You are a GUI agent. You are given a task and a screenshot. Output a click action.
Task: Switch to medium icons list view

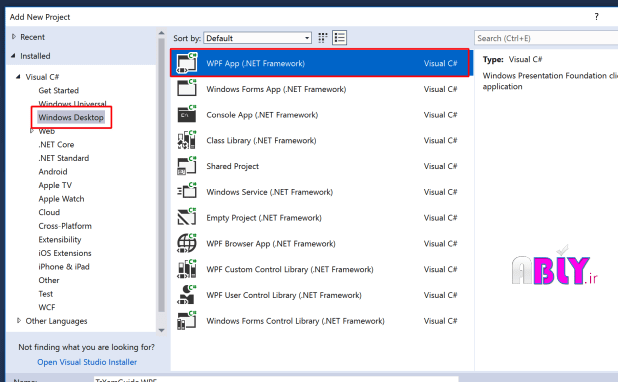[339, 38]
